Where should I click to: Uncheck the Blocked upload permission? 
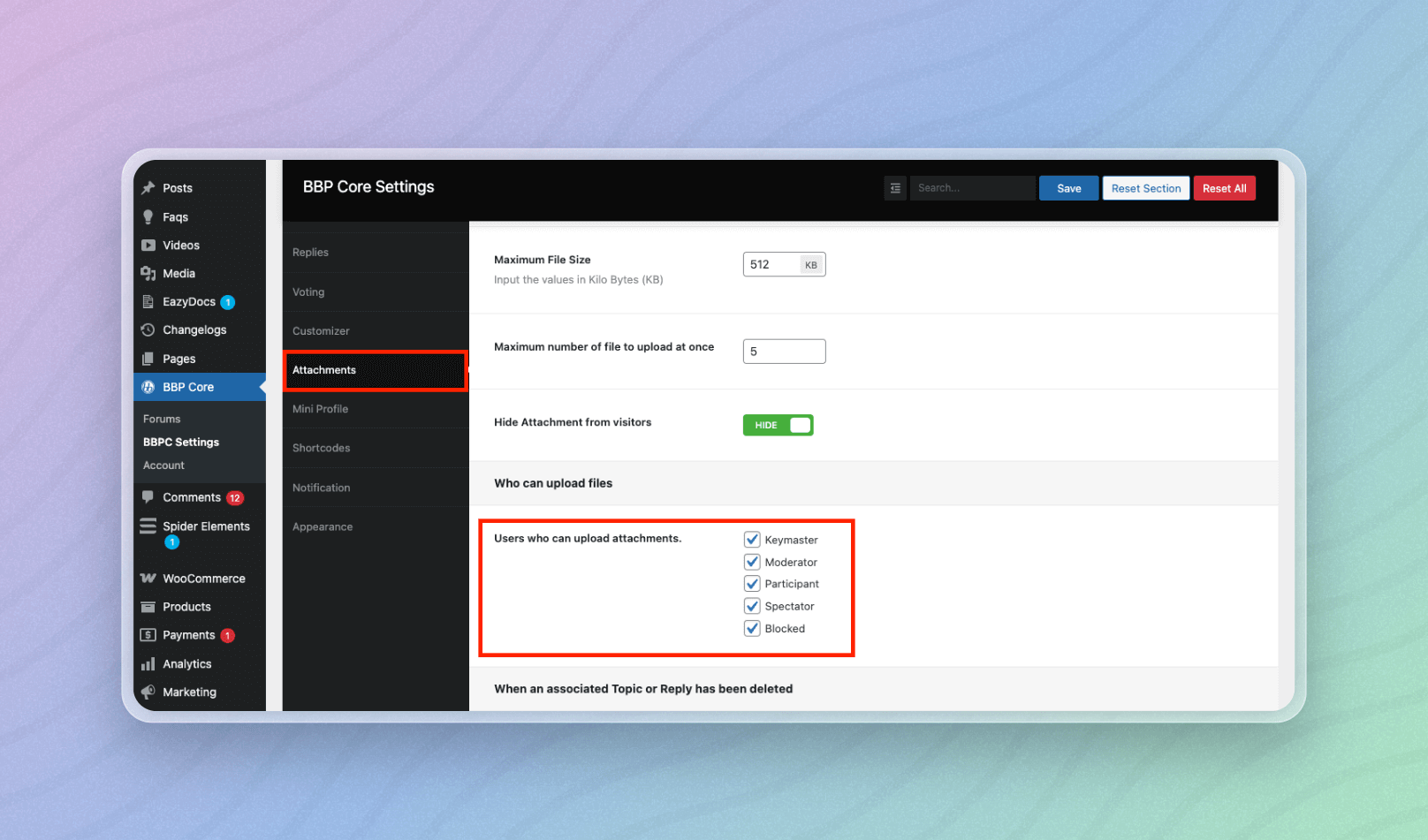coord(752,628)
